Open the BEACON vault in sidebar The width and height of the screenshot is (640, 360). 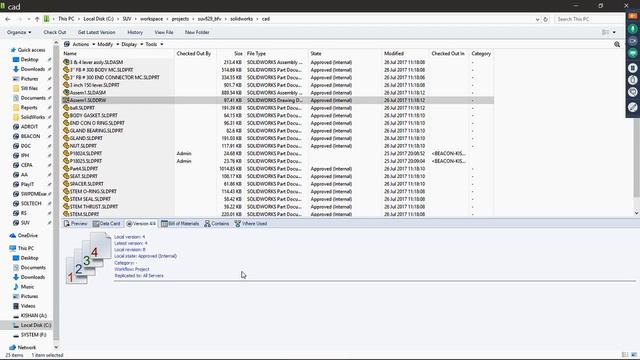pos(31,136)
